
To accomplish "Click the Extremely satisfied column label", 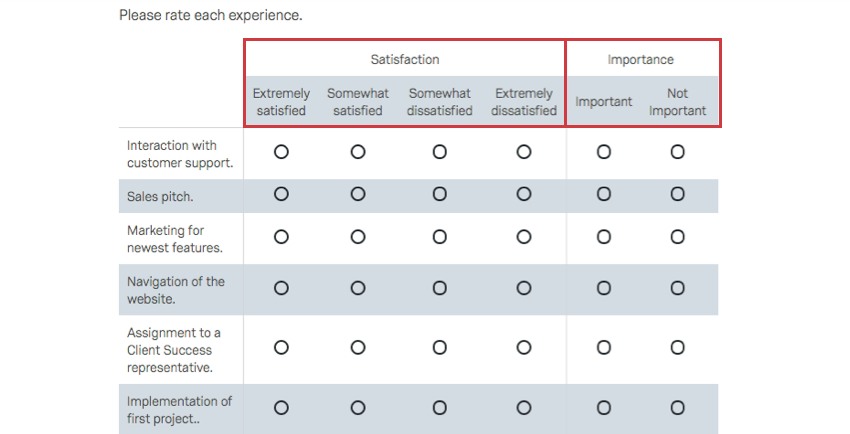I will 281,102.
